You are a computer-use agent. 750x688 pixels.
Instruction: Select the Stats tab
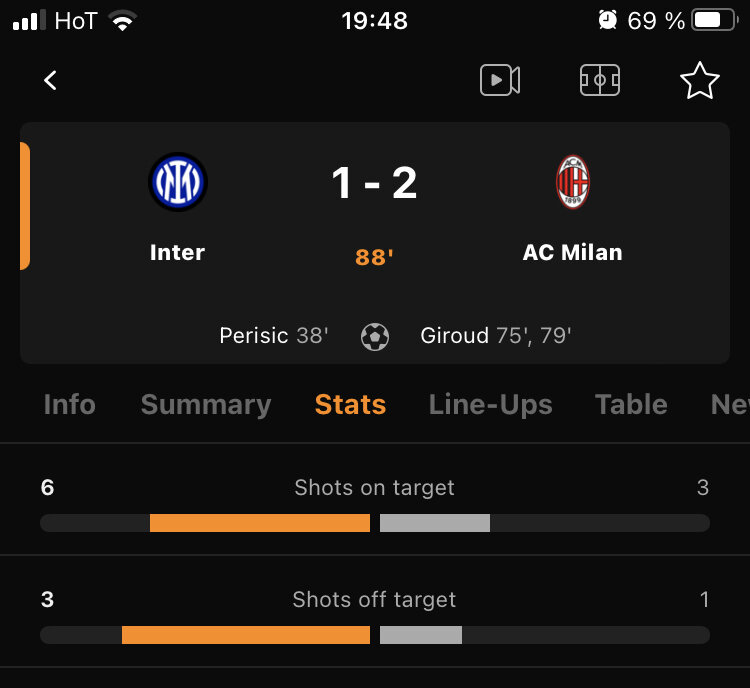(351, 405)
